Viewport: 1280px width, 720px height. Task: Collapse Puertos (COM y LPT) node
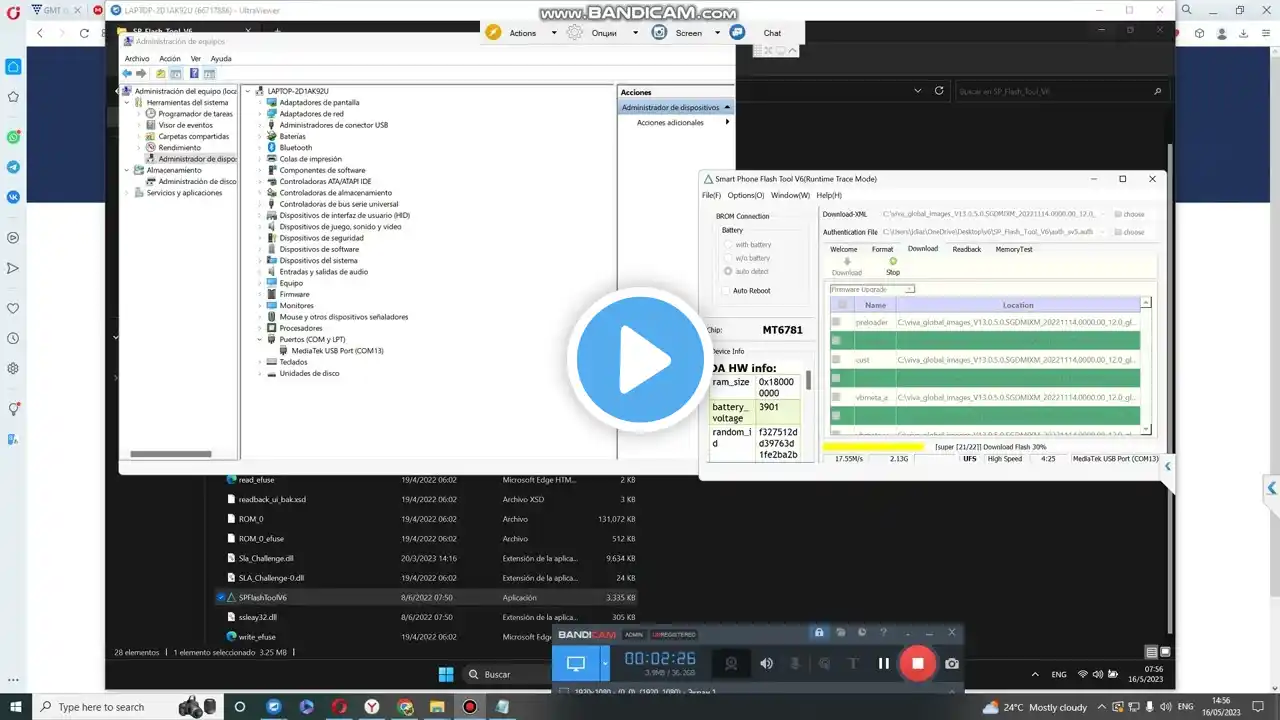pos(259,339)
